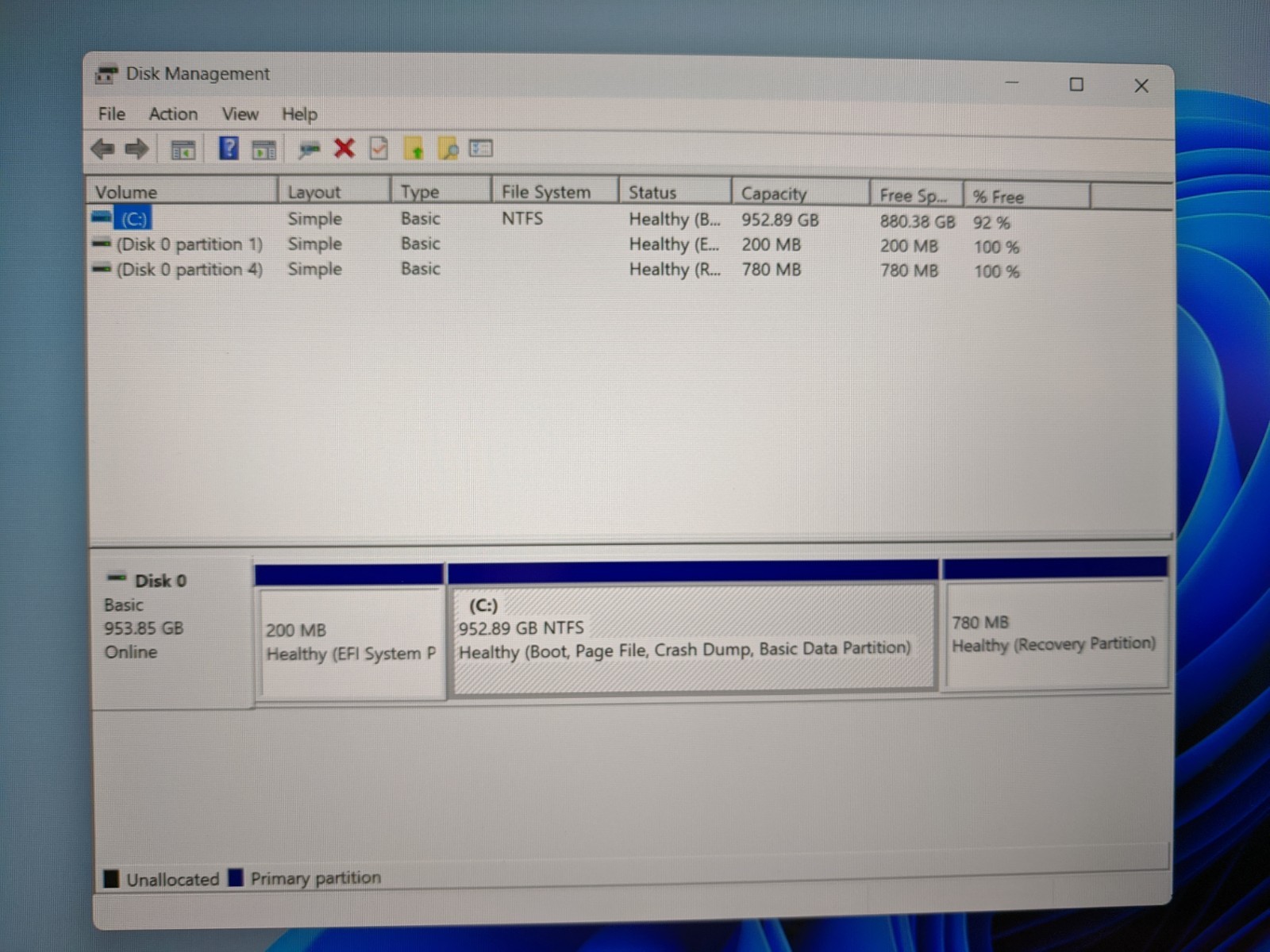Click the Basic type cell of partition 4 row
1270x952 pixels.
click(x=420, y=269)
